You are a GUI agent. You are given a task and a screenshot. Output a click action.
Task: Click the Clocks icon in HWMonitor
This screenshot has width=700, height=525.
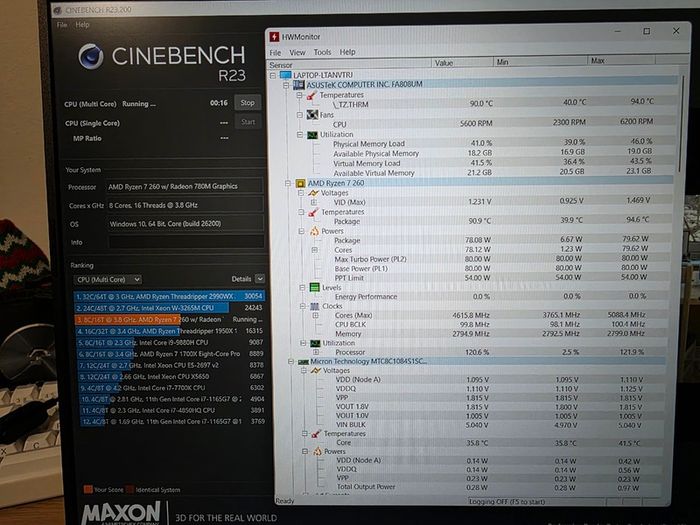(x=315, y=306)
